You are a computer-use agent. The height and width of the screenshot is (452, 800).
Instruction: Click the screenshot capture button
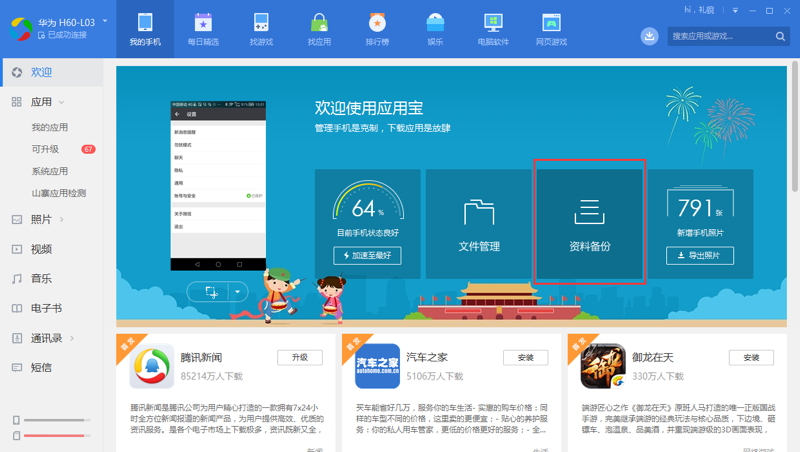pos(211,292)
